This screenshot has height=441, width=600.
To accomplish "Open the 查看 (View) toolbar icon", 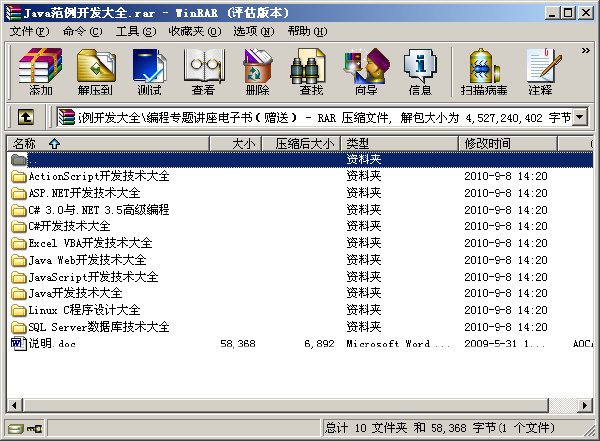I will [203, 72].
